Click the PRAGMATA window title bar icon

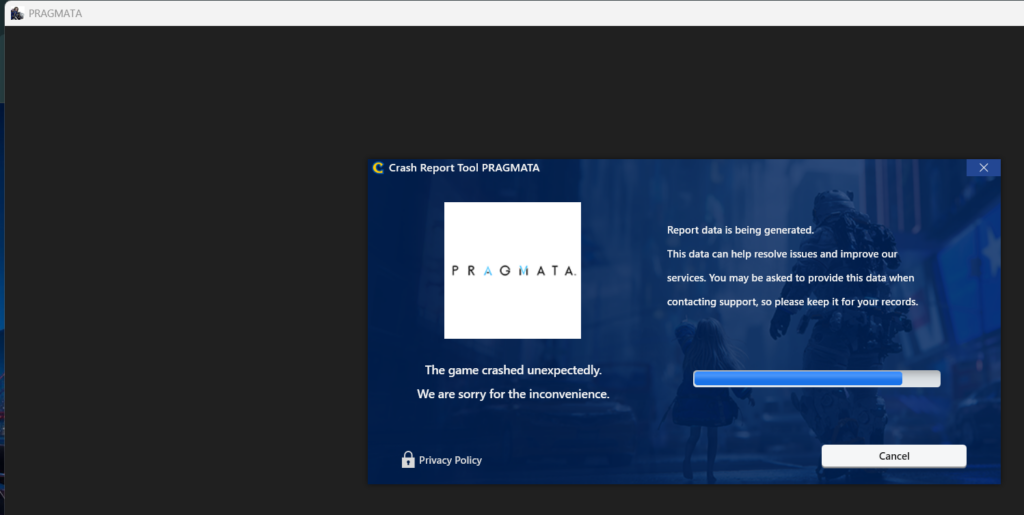[17, 13]
